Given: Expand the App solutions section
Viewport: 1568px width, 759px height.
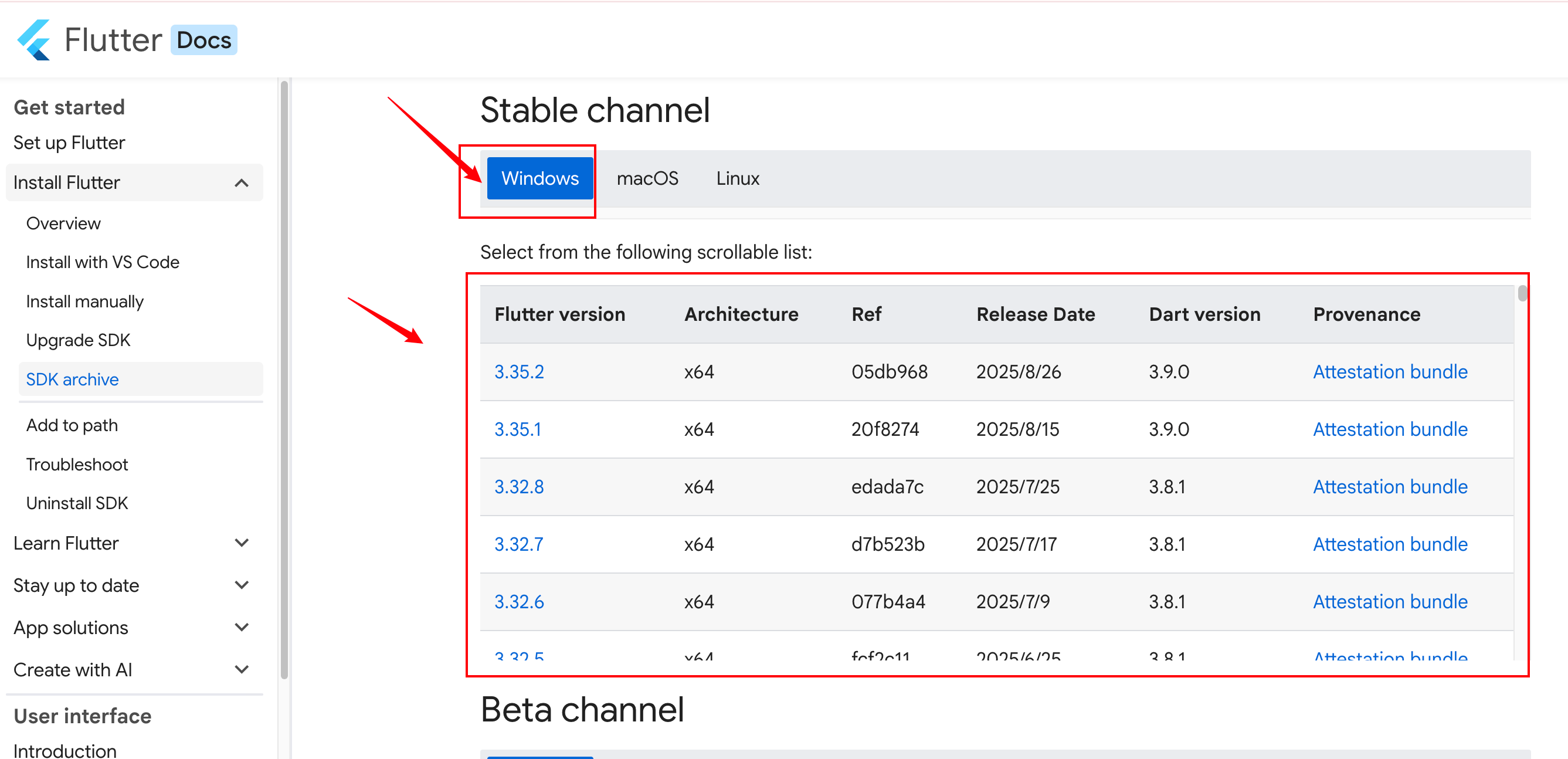Looking at the screenshot, I should (242, 628).
